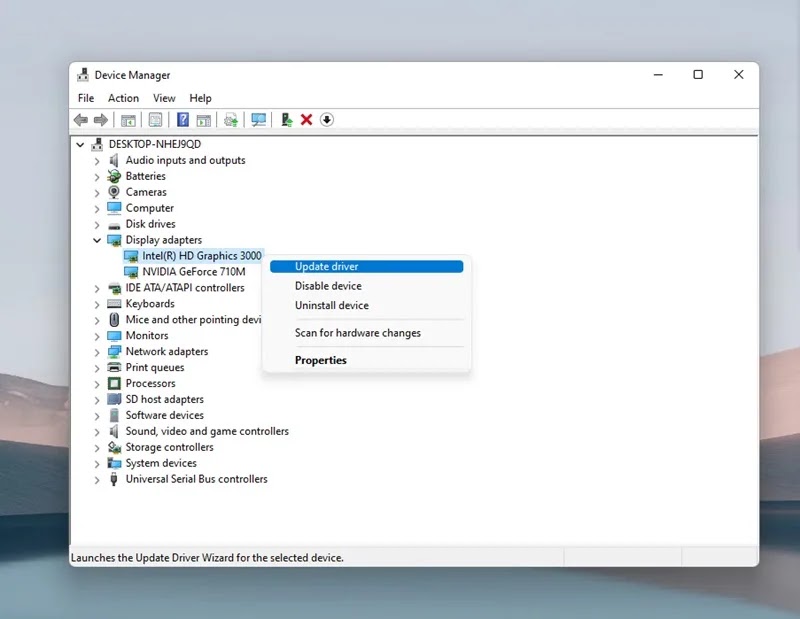Click the Batteries category icon
Screen dimensions: 800x619
tap(114, 176)
